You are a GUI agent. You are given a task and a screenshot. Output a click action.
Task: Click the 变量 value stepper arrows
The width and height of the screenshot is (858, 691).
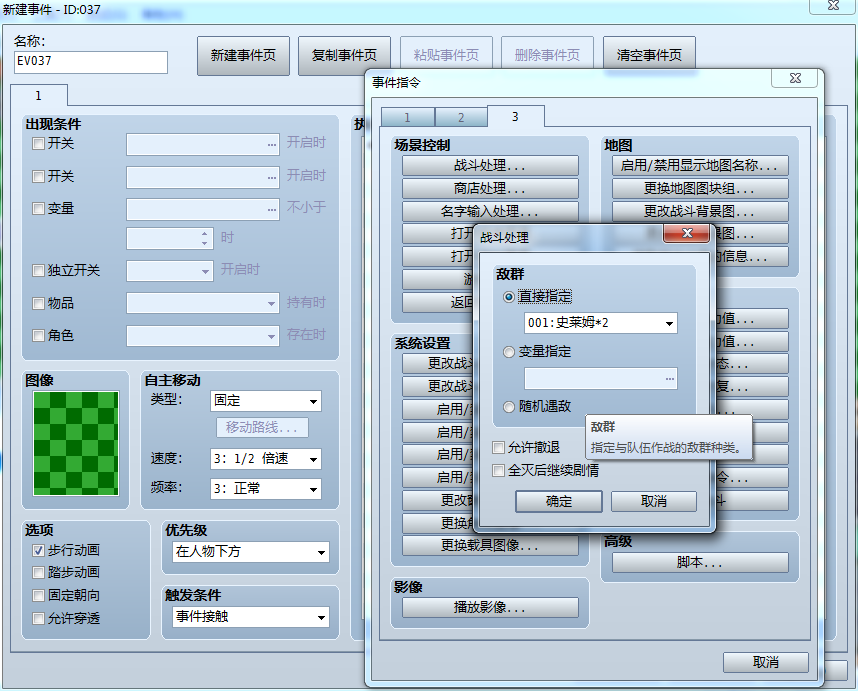(x=205, y=238)
